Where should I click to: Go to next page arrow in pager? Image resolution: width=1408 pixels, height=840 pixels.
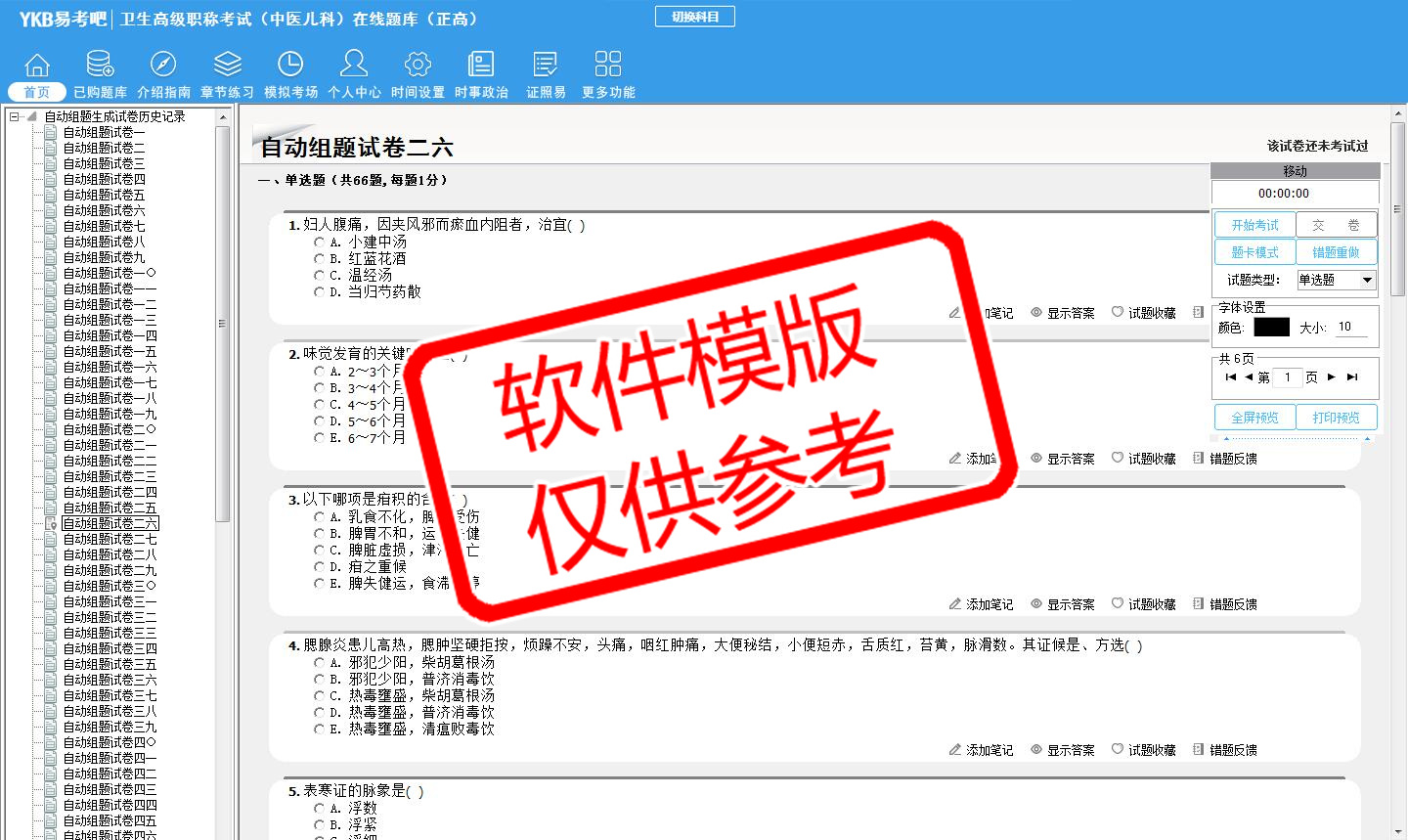(1331, 377)
